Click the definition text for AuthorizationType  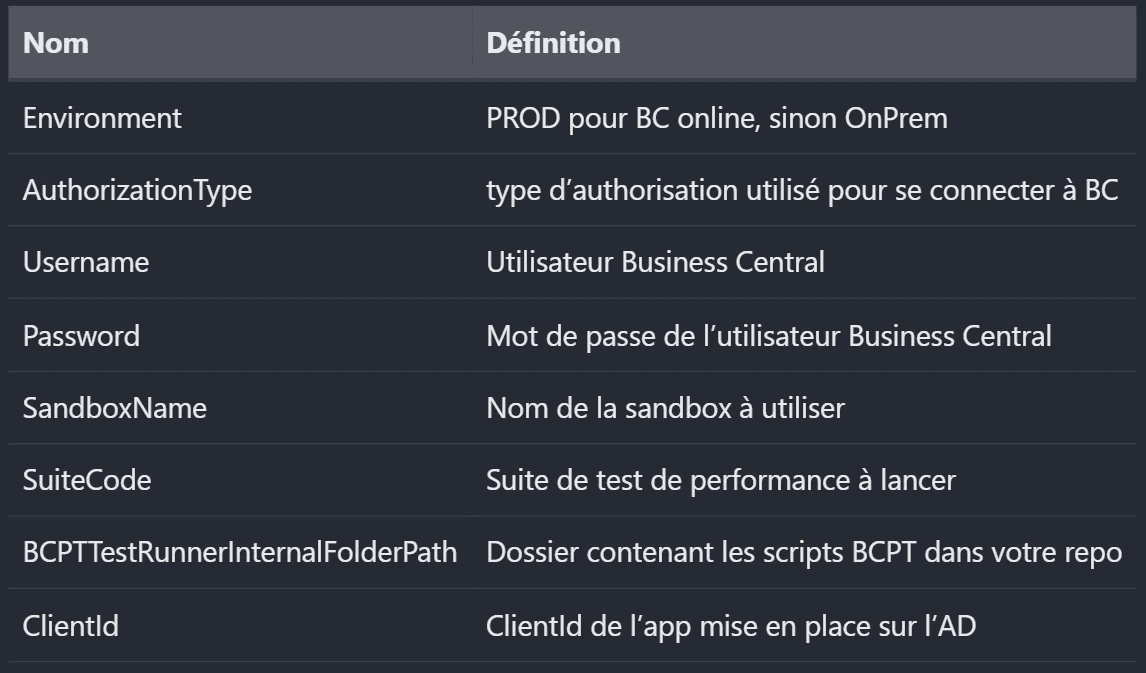802,190
